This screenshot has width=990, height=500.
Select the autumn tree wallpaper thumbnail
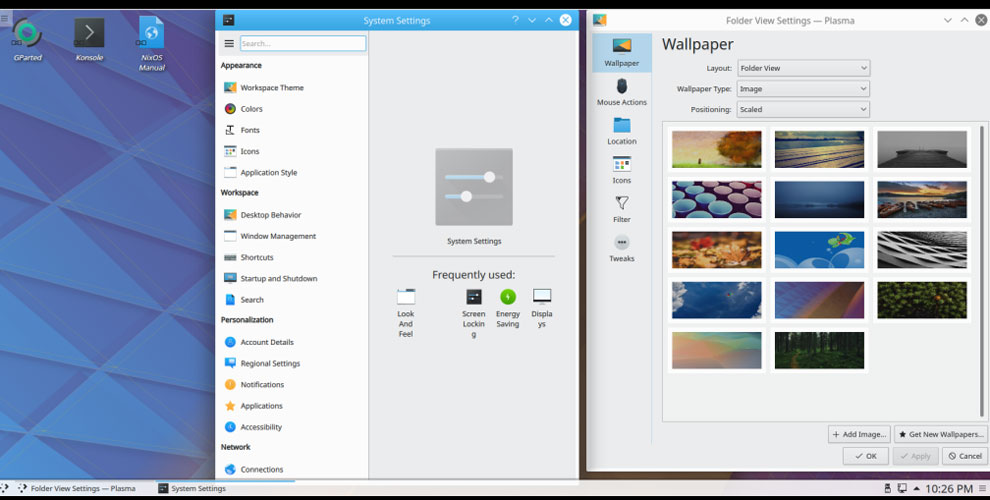[x=717, y=149]
